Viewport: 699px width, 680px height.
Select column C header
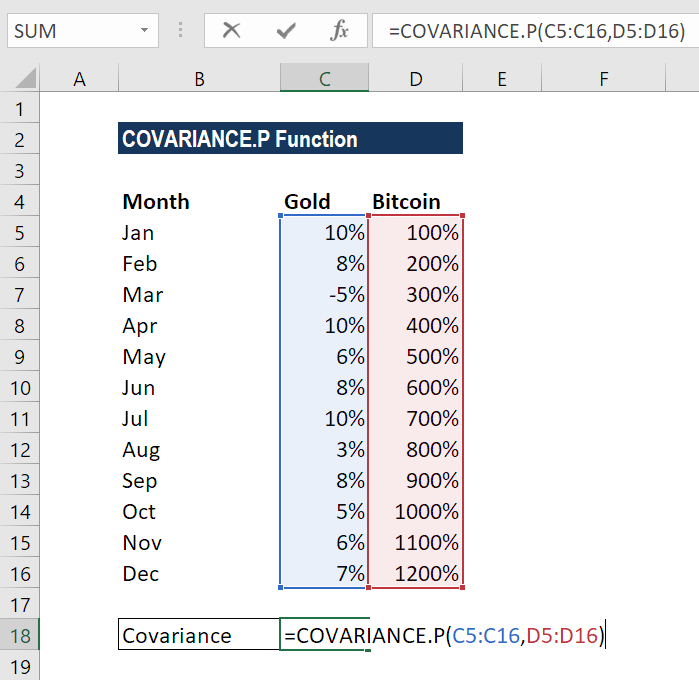coord(324,79)
